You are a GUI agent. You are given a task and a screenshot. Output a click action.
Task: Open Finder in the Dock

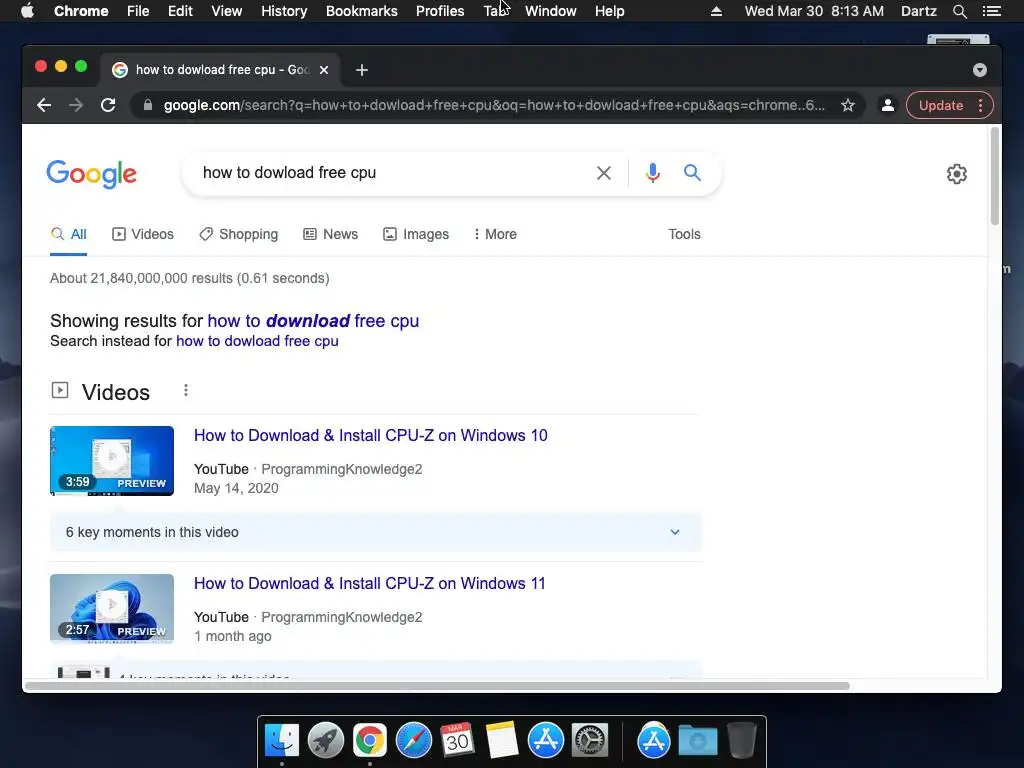coord(281,741)
